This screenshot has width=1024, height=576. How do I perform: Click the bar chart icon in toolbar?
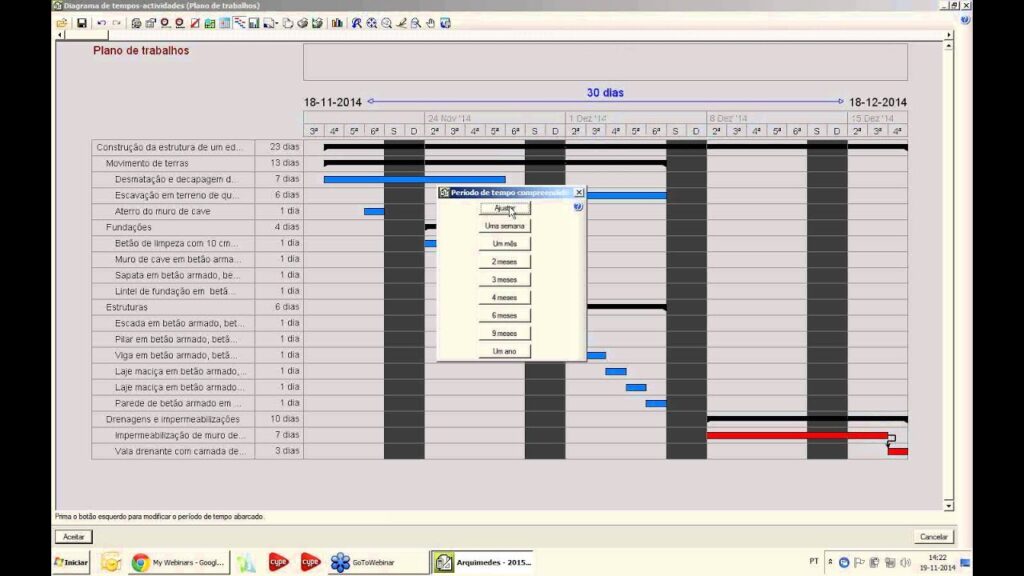point(337,23)
